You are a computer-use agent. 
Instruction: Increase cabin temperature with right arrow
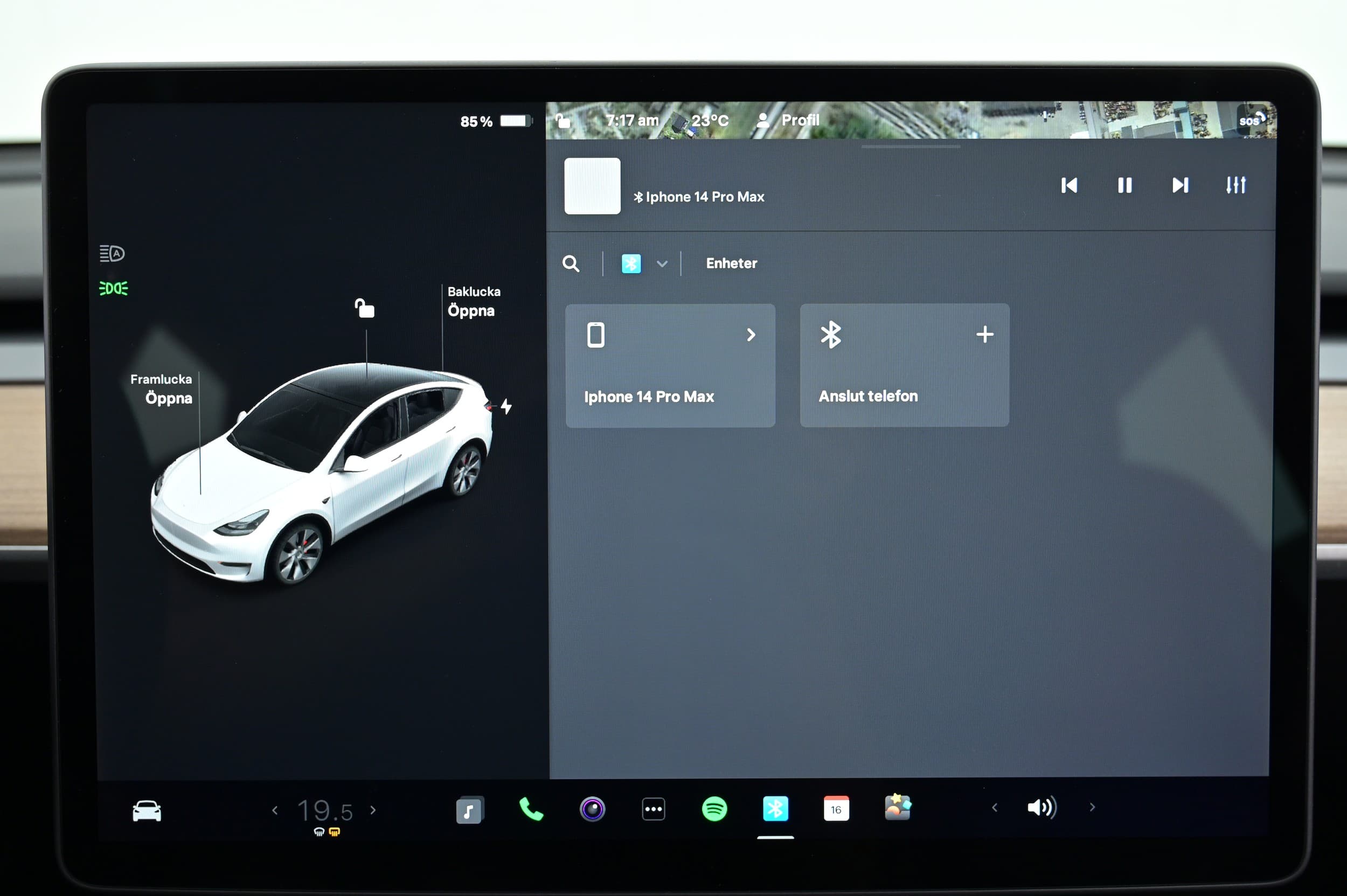373,810
